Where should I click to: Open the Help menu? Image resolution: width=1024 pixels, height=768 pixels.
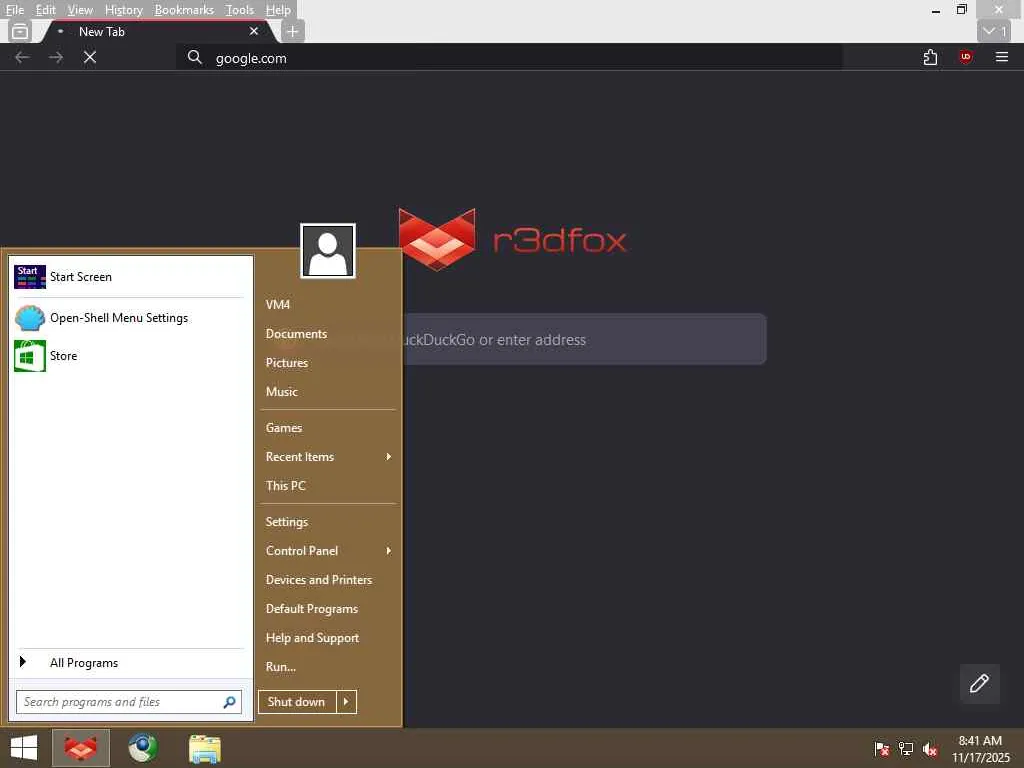pos(278,10)
